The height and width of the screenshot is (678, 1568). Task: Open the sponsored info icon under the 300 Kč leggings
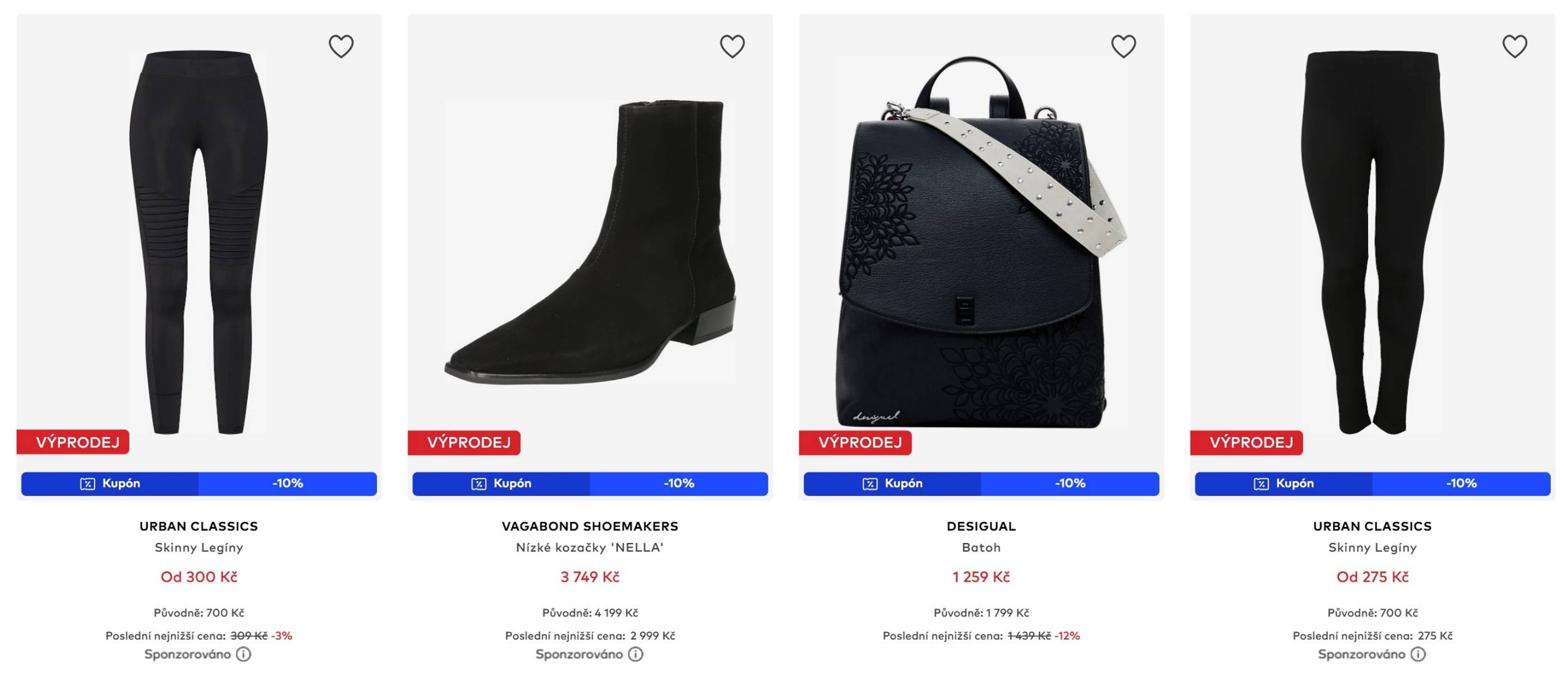[x=243, y=654]
